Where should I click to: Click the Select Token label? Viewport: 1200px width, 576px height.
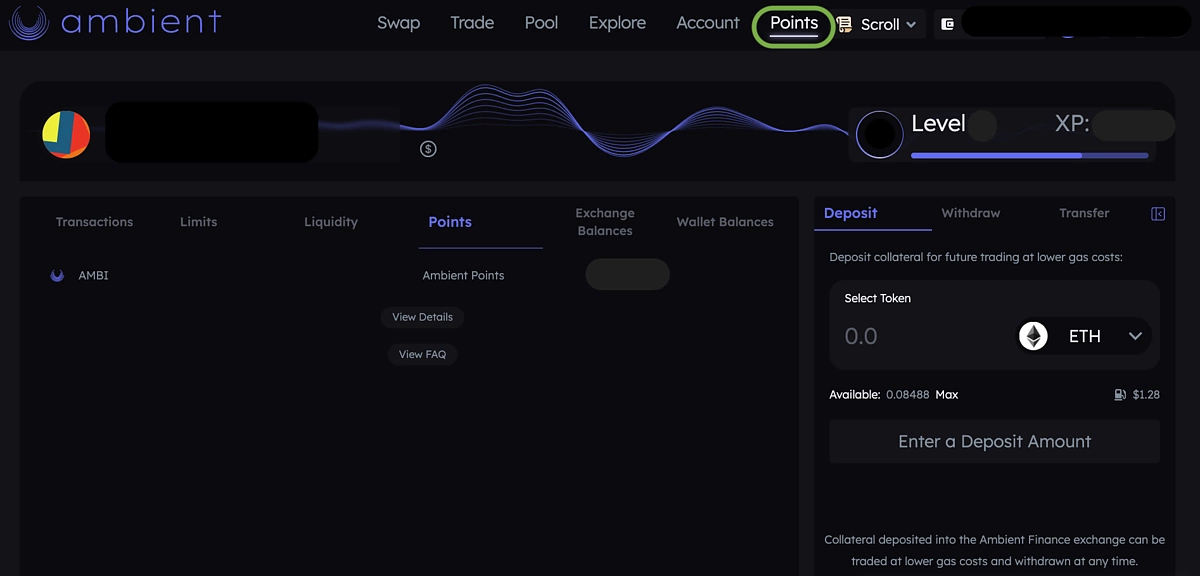pos(877,298)
